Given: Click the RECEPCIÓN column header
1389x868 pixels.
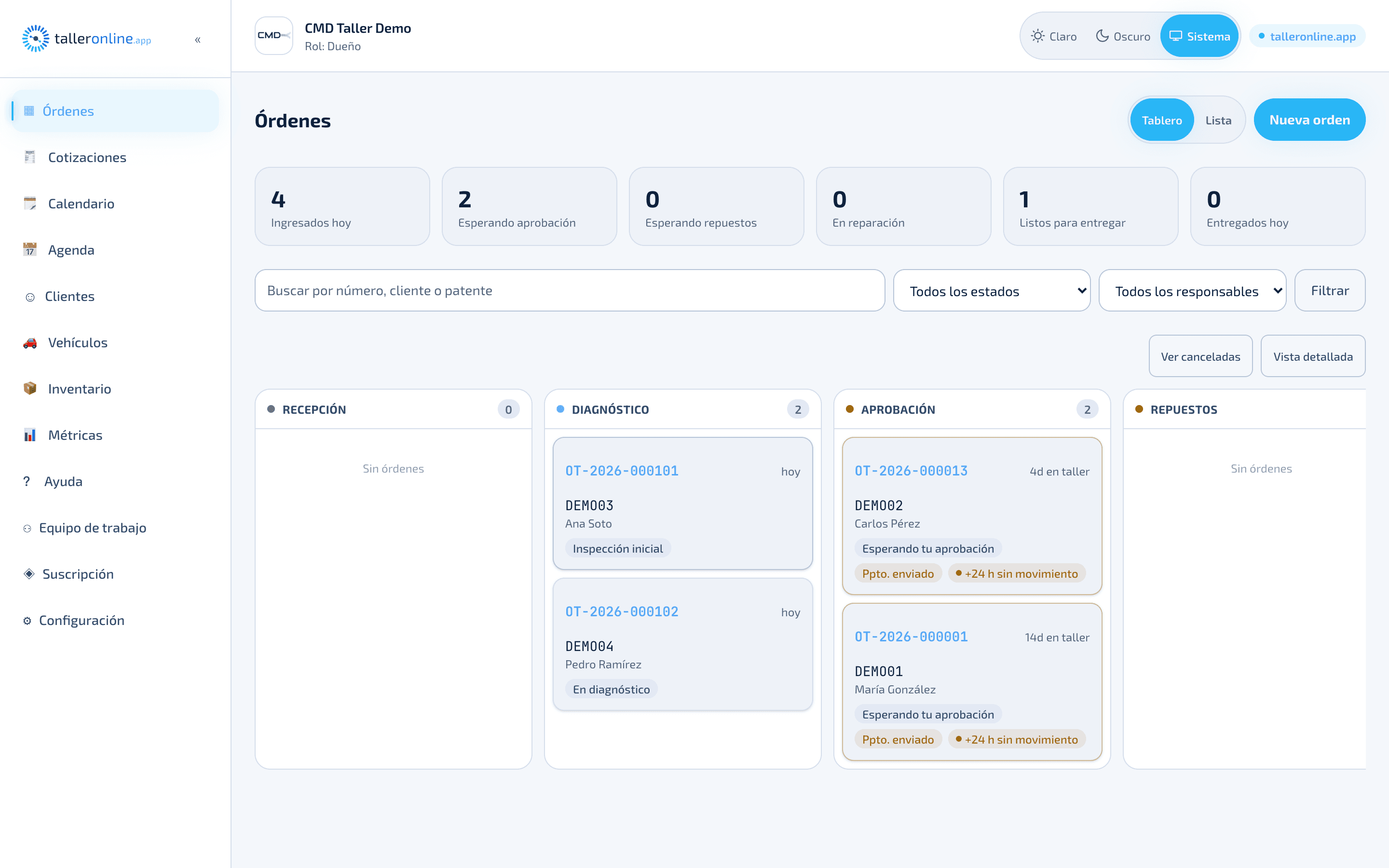Looking at the screenshot, I should pos(393,409).
